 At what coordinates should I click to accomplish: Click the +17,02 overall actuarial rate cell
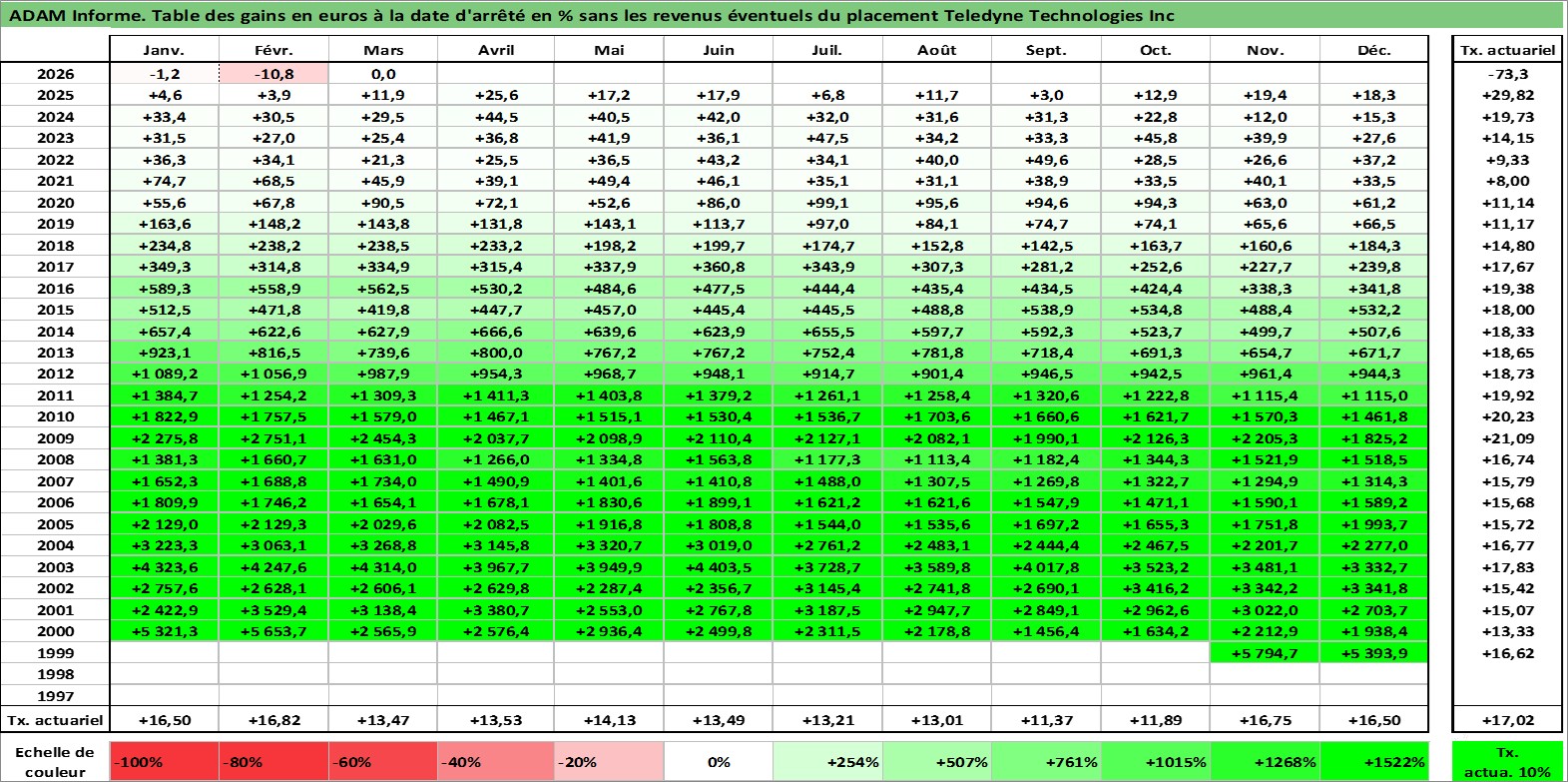(1507, 720)
